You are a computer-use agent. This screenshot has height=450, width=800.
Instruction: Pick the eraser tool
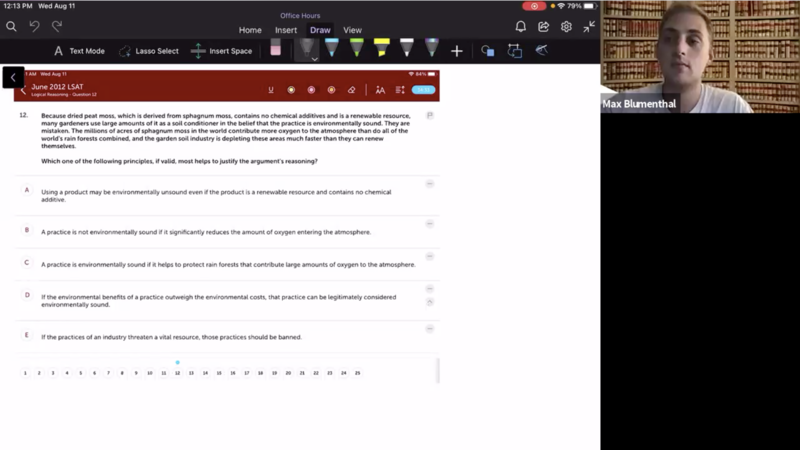[x=276, y=50]
